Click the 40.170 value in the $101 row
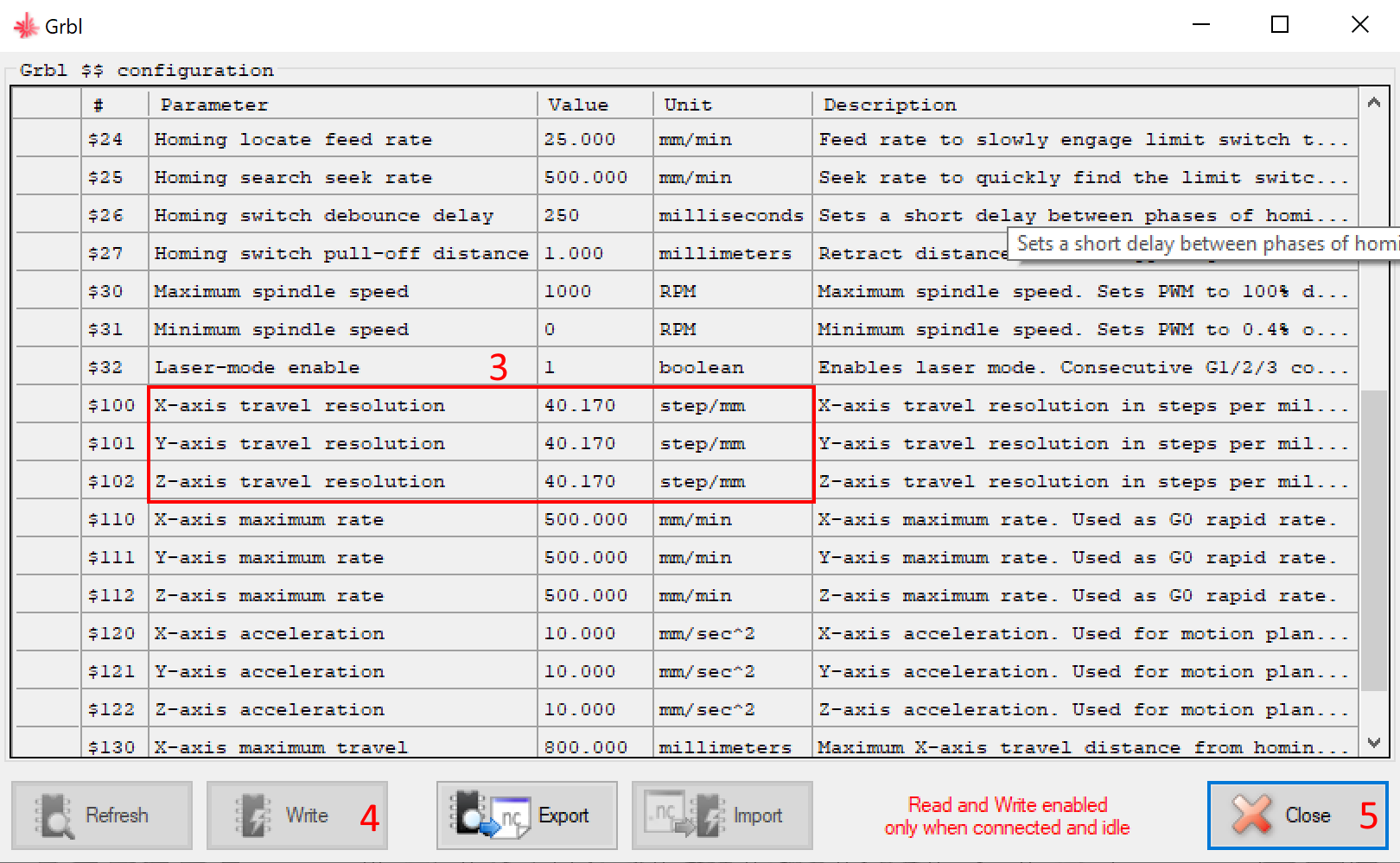This screenshot has height=863, width=1400. coord(595,443)
